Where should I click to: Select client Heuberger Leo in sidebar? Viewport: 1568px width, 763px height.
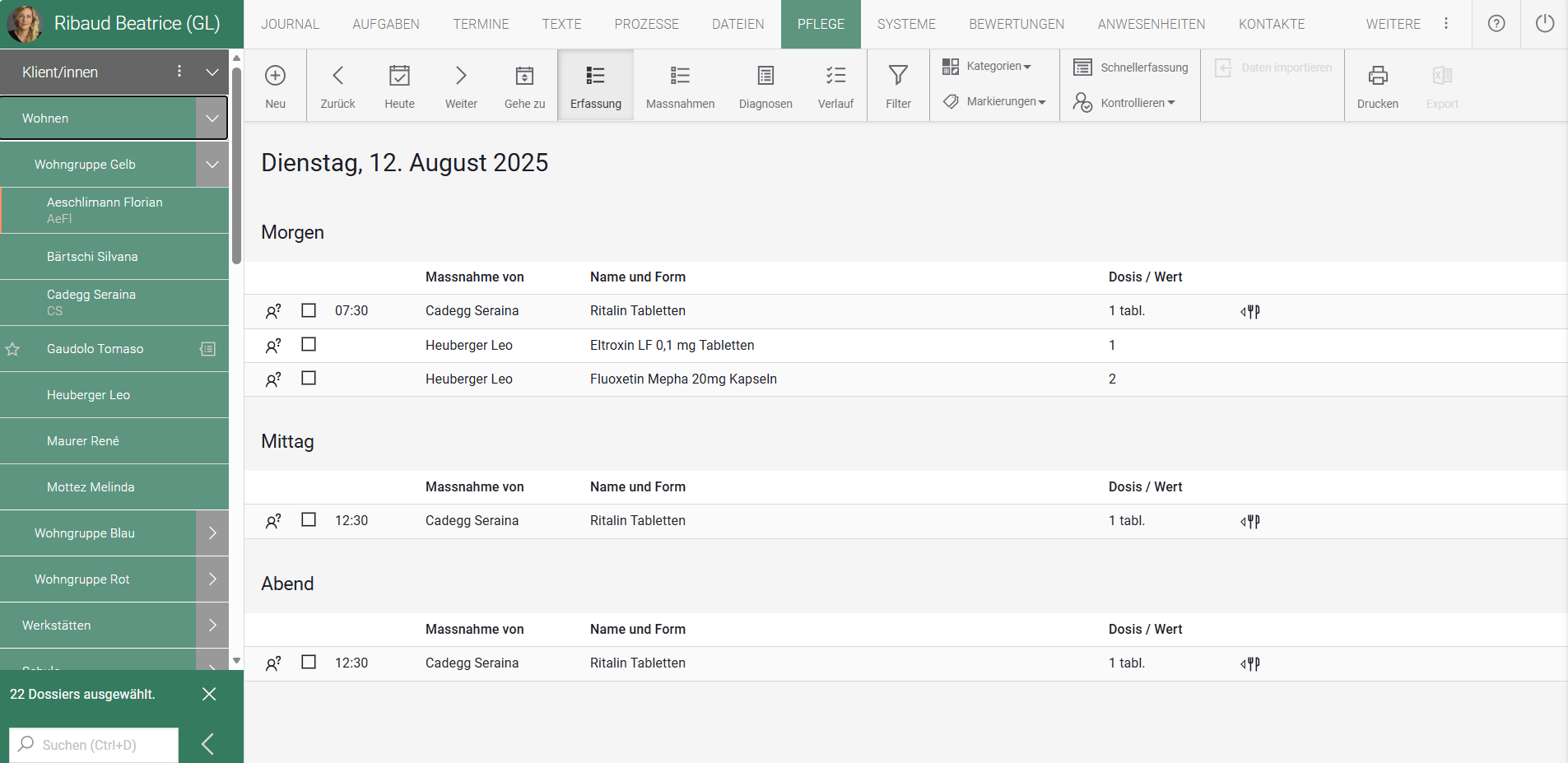pos(88,395)
